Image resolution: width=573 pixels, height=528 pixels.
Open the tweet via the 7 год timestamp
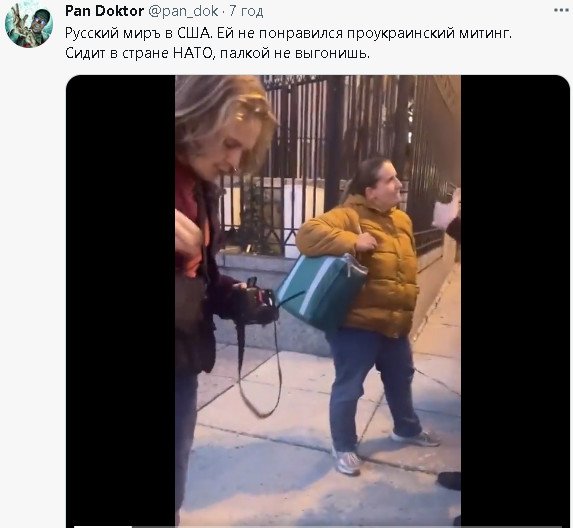click(x=246, y=11)
